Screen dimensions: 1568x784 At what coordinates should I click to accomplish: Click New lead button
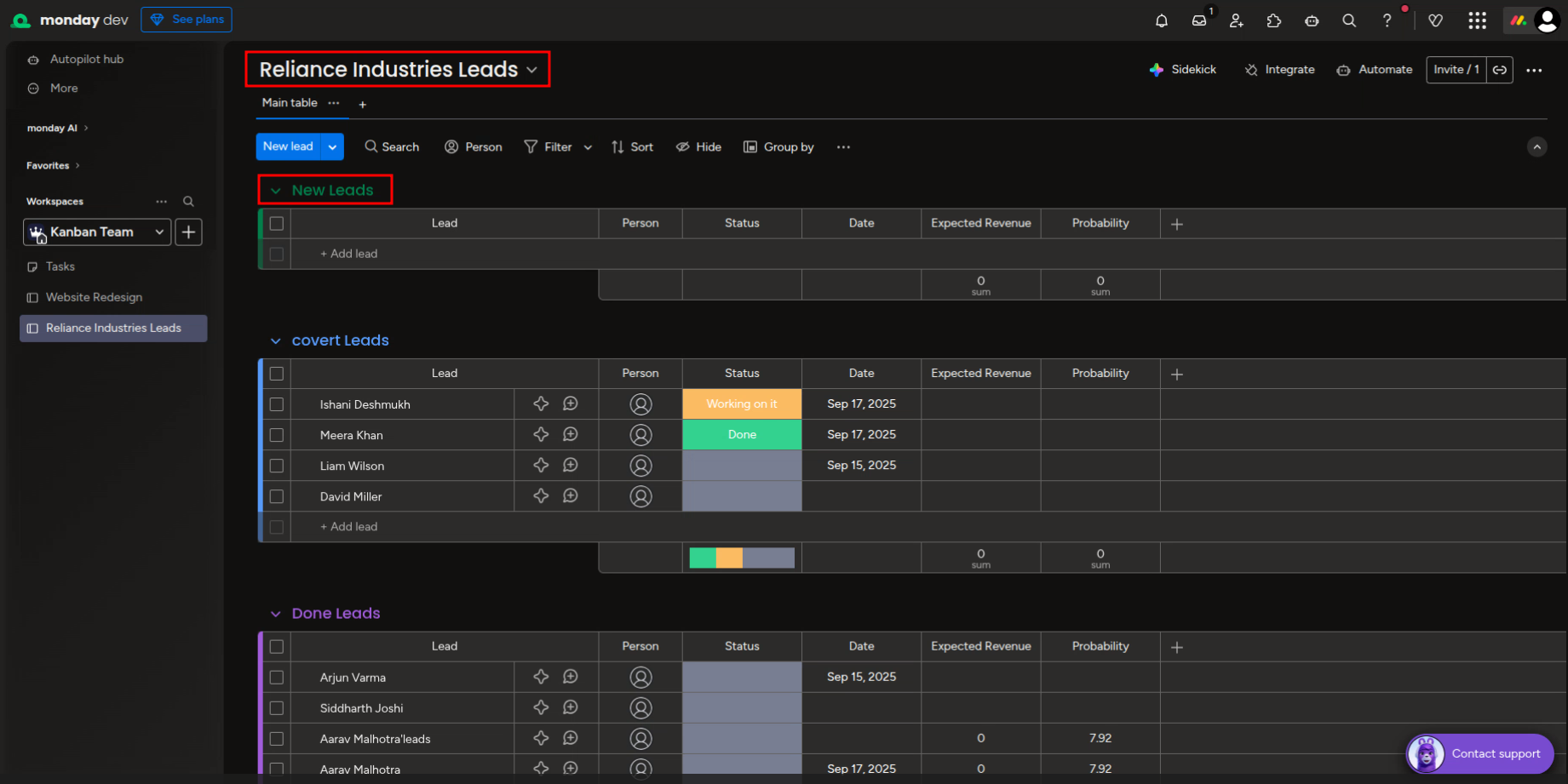(289, 146)
